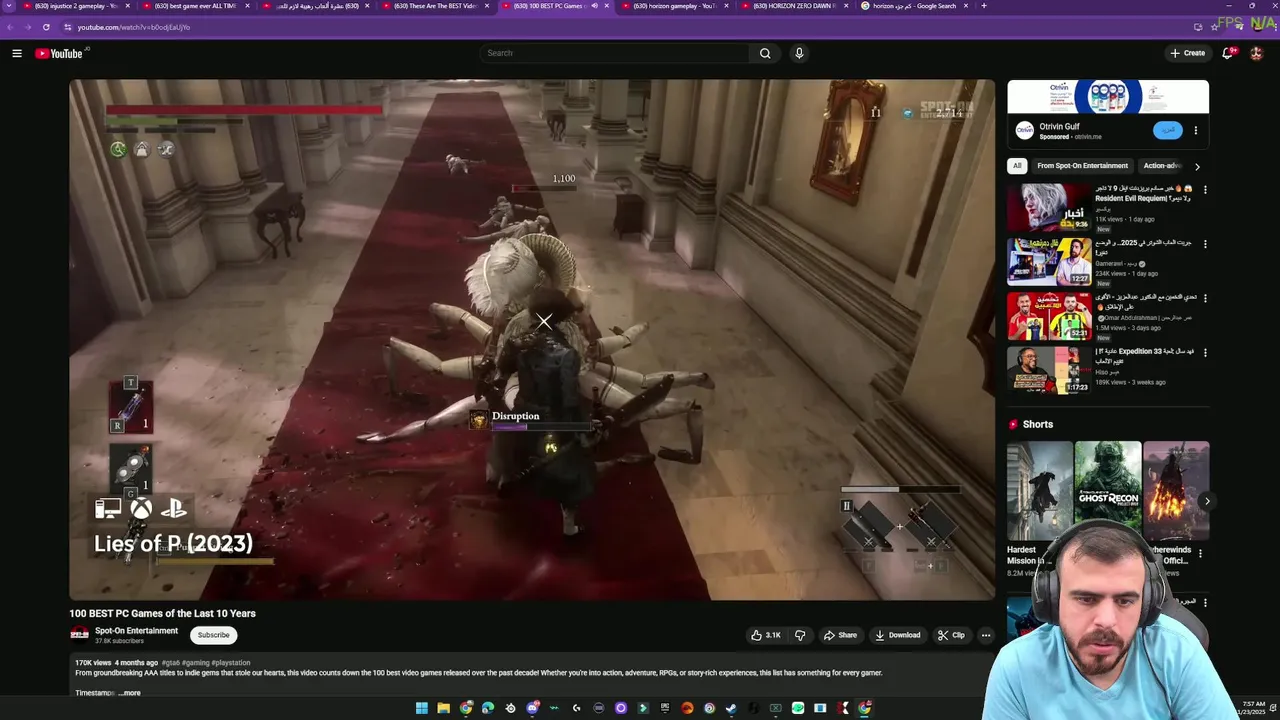Open Windows Start menu
This screenshot has width=1280, height=720.
[x=422, y=708]
